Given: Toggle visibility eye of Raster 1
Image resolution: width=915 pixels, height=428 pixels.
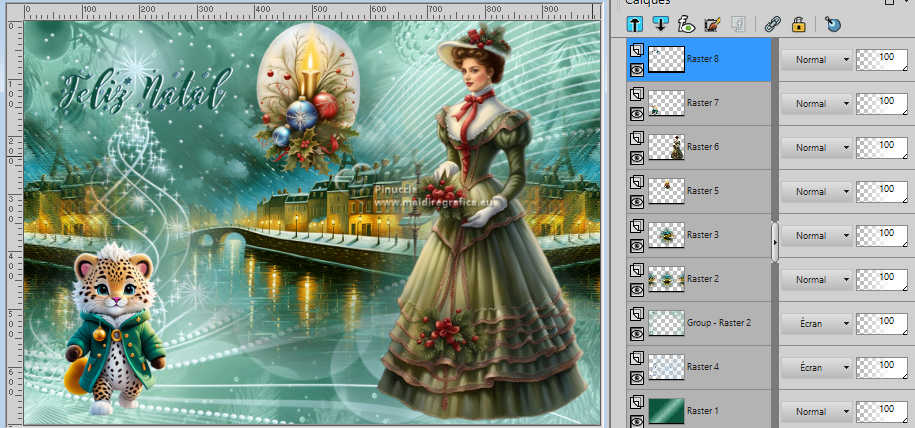Looking at the screenshot, I should [x=637, y=420].
